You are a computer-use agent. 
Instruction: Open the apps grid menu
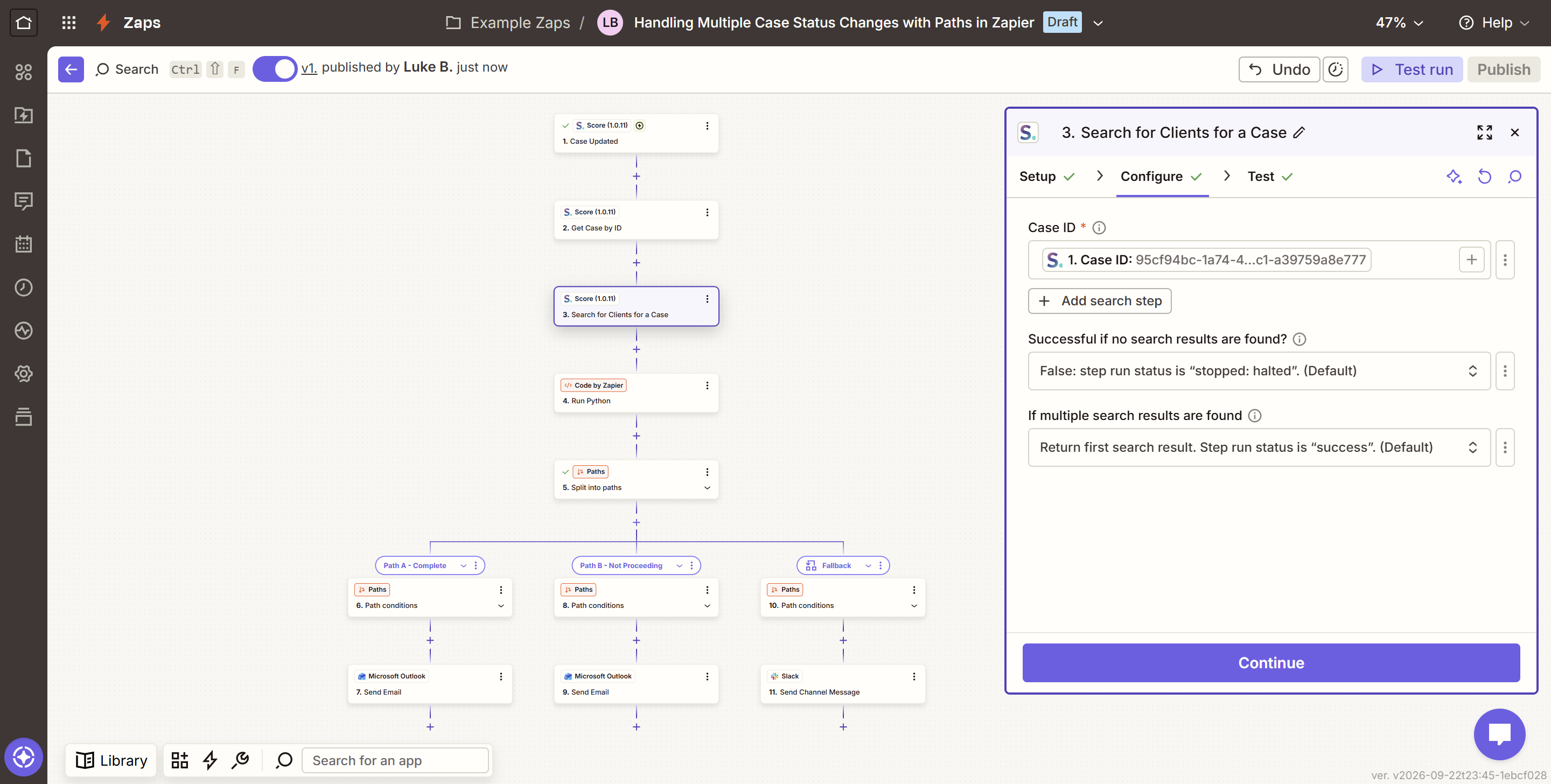(x=68, y=23)
